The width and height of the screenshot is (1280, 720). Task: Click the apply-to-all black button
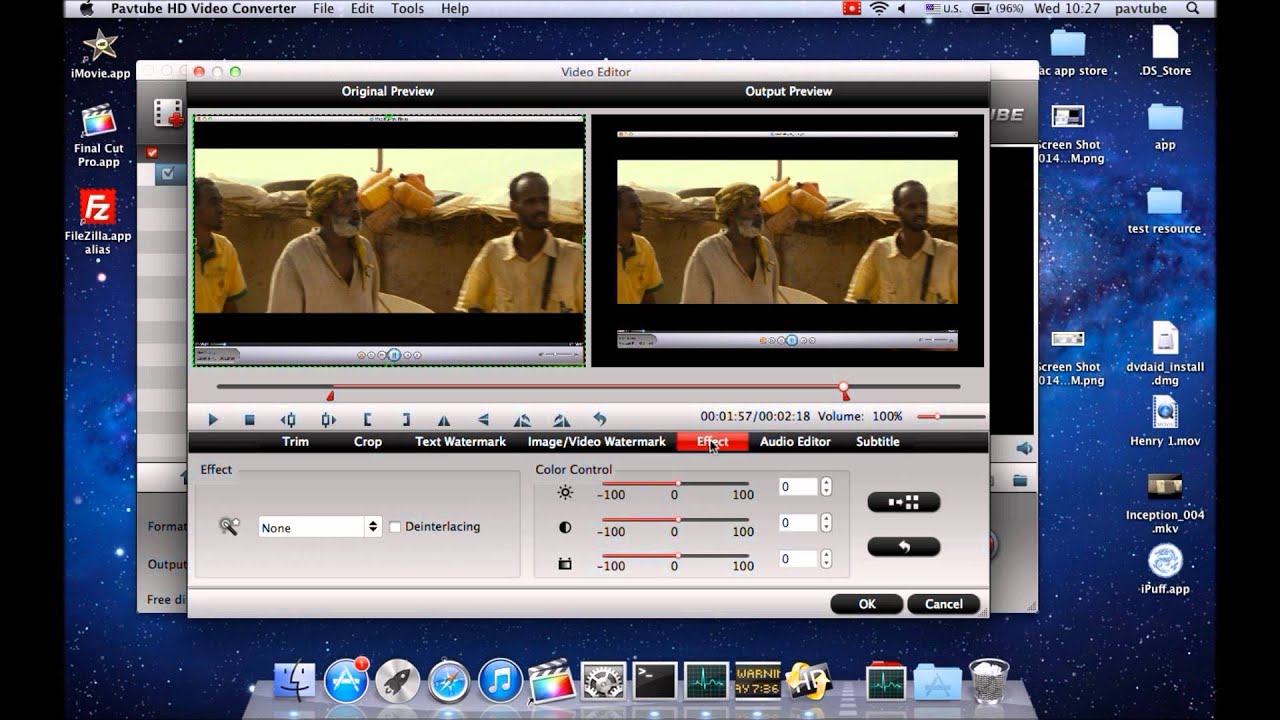[904, 502]
